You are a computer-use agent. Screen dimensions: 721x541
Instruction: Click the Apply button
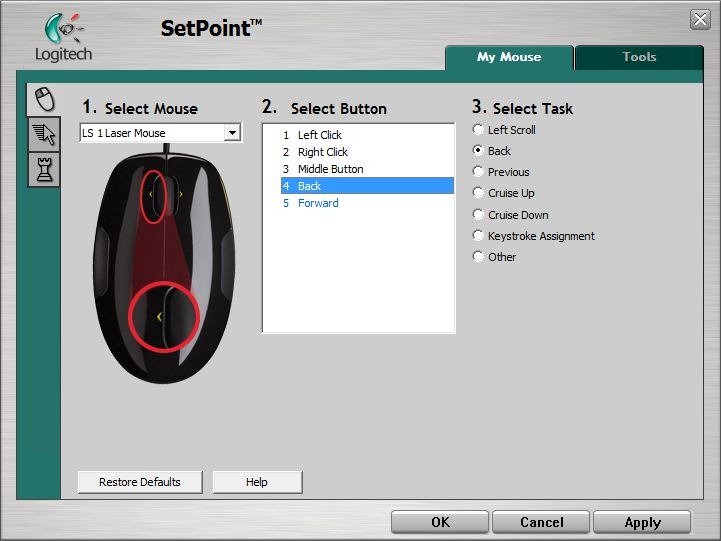(642, 522)
